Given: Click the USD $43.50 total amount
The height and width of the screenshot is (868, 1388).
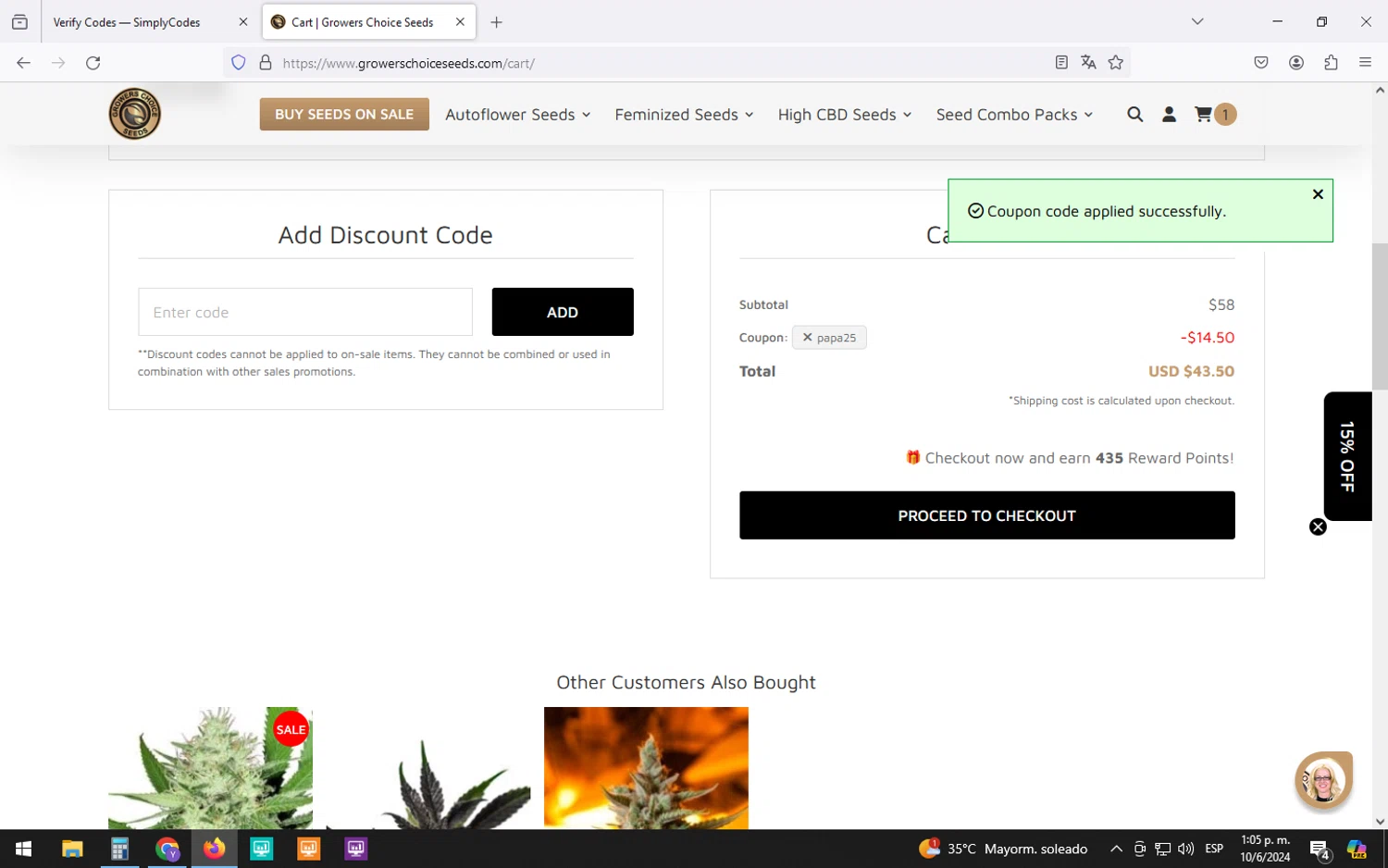Looking at the screenshot, I should pyautogui.click(x=1191, y=371).
